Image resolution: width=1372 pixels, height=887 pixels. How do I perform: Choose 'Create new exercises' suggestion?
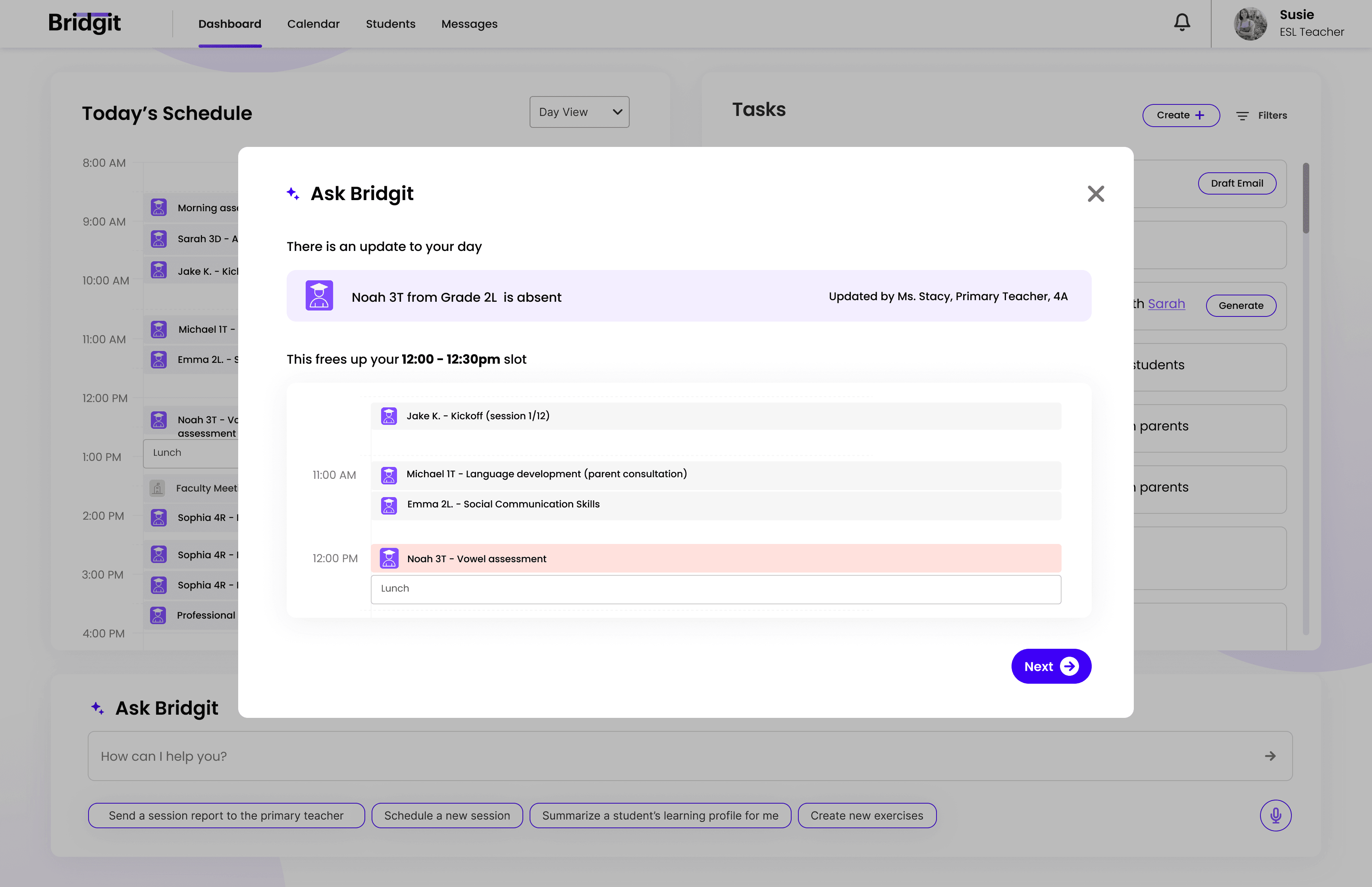pyautogui.click(x=867, y=815)
